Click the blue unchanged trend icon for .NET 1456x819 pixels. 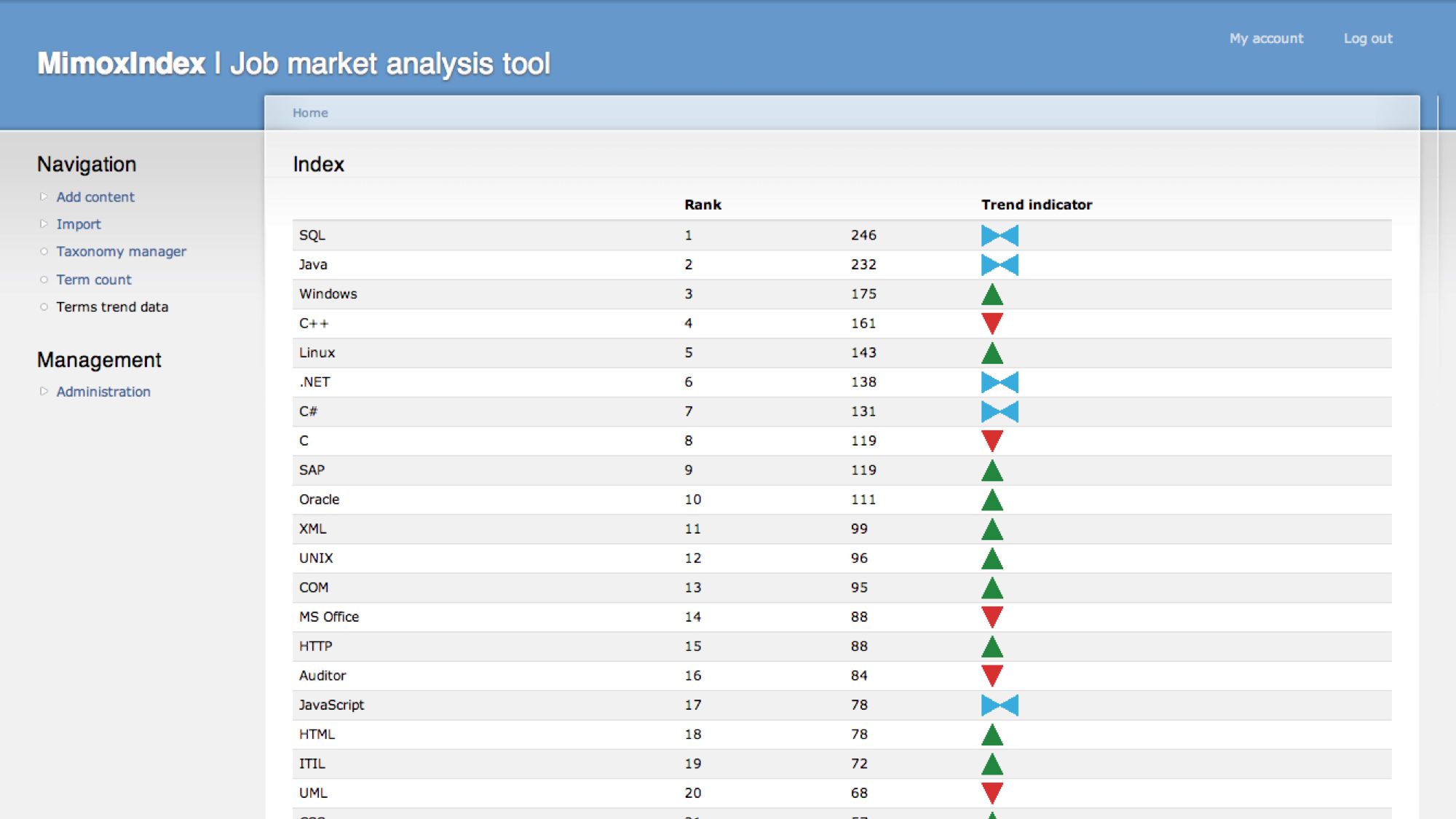pyautogui.click(x=999, y=382)
